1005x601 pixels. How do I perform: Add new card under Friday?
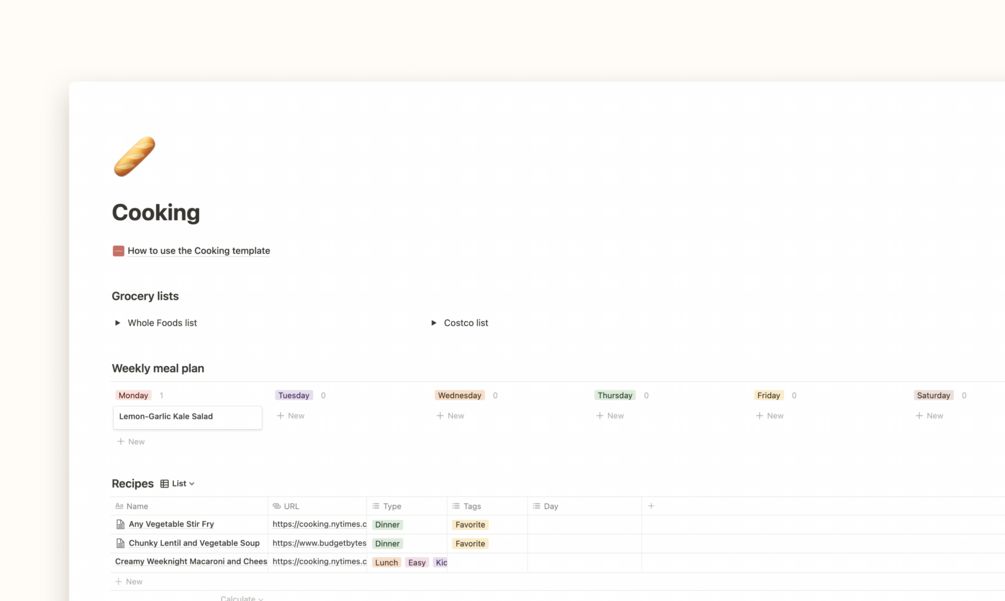[x=769, y=416]
